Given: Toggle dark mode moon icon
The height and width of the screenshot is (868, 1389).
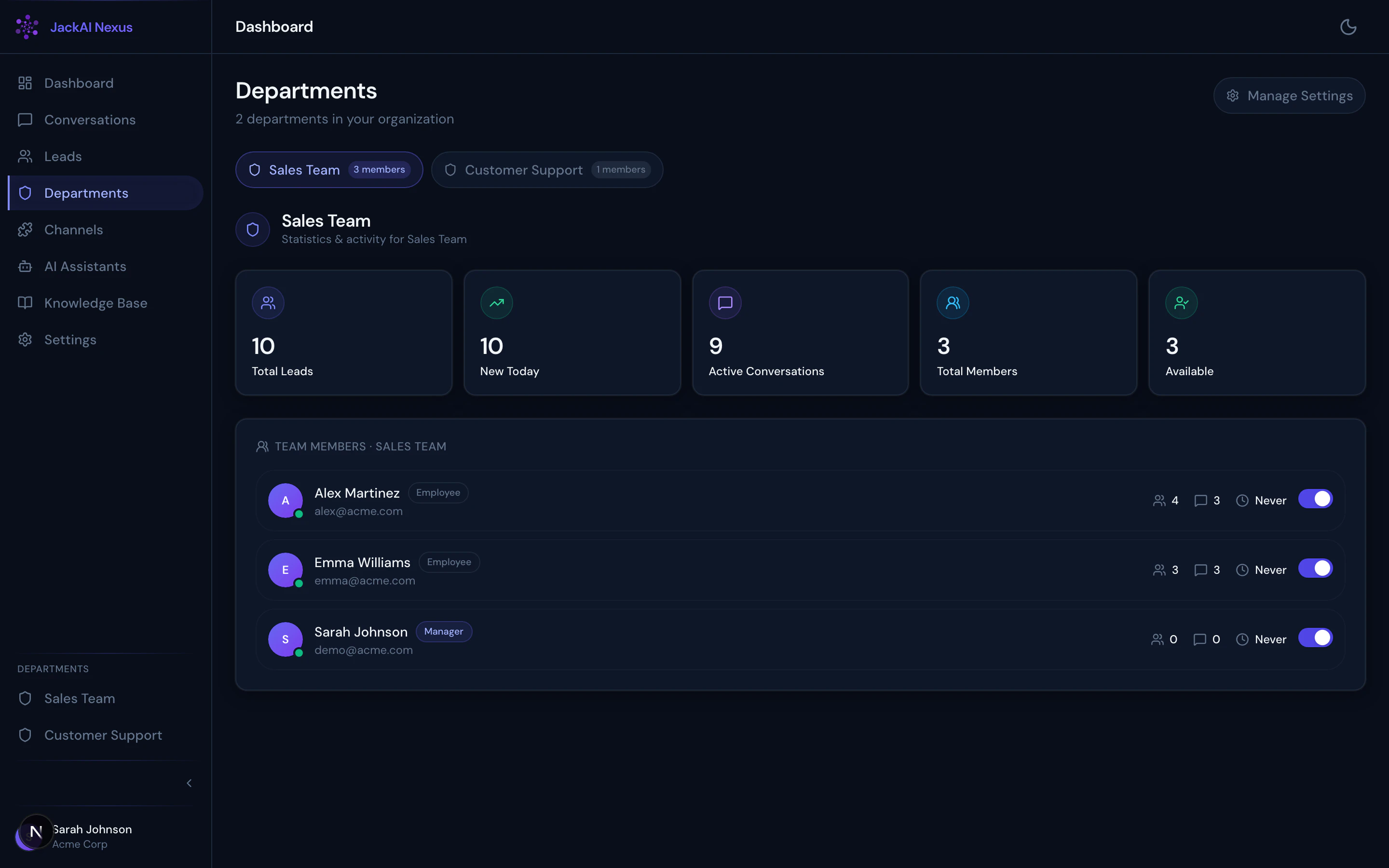Looking at the screenshot, I should point(1348,27).
